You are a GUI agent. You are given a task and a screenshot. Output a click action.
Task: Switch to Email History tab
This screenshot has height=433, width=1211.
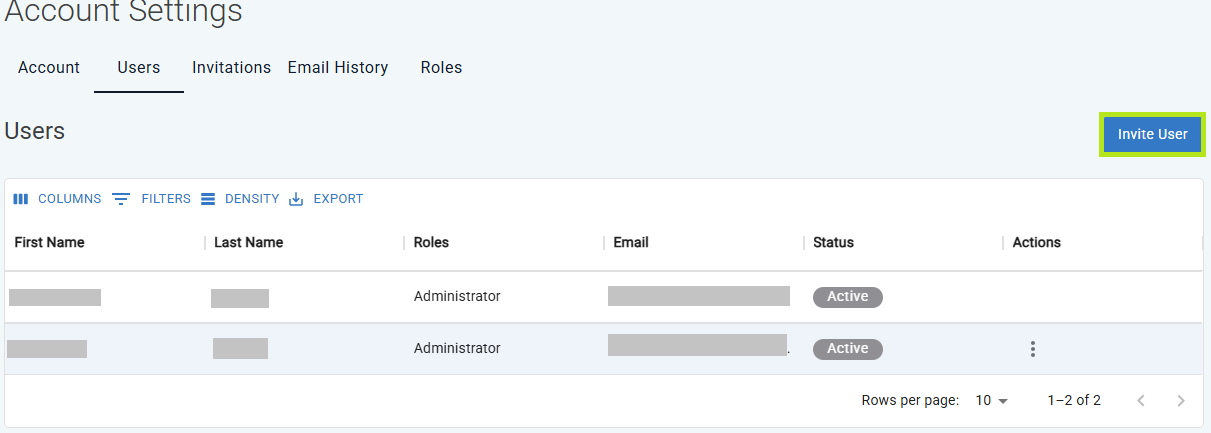point(338,68)
